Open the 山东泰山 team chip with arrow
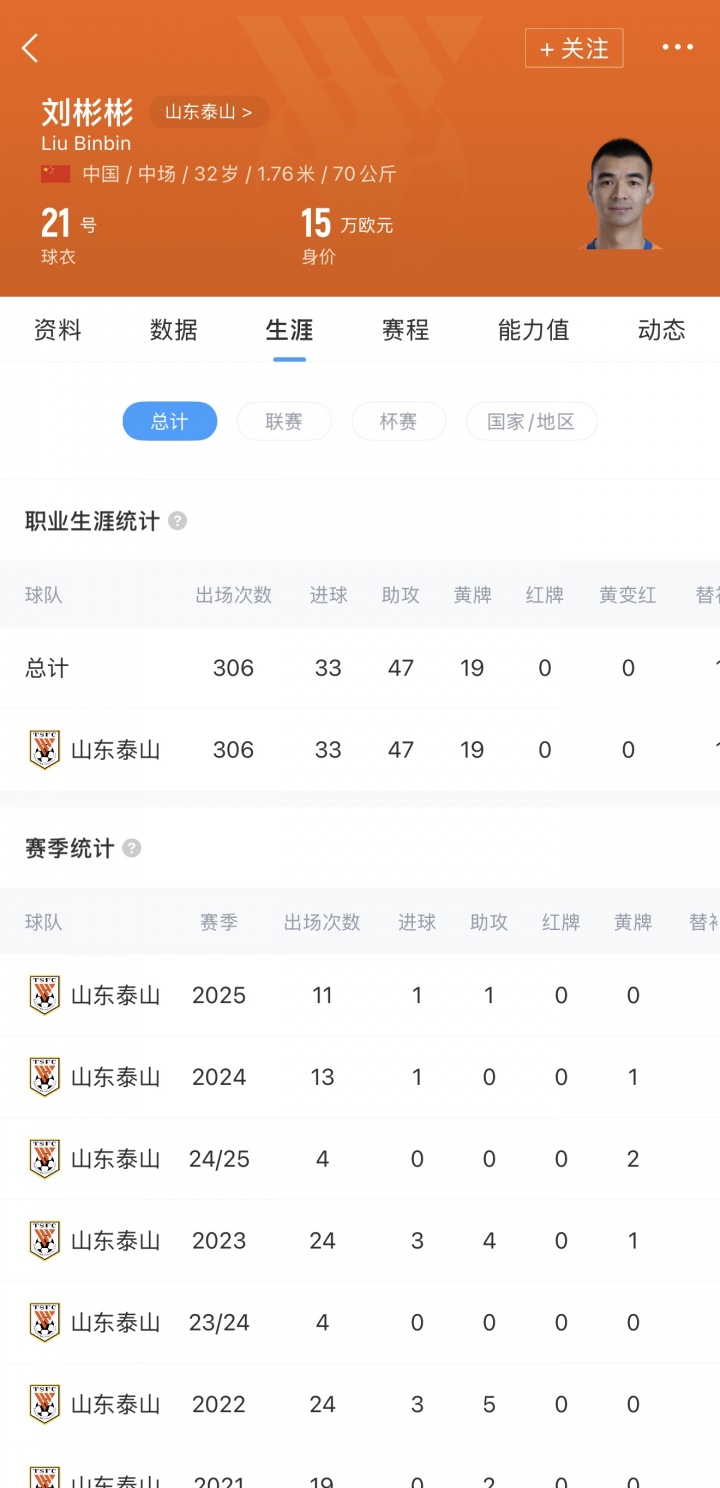The width and height of the screenshot is (720, 1488). pyautogui.click(x=208, y=112)
